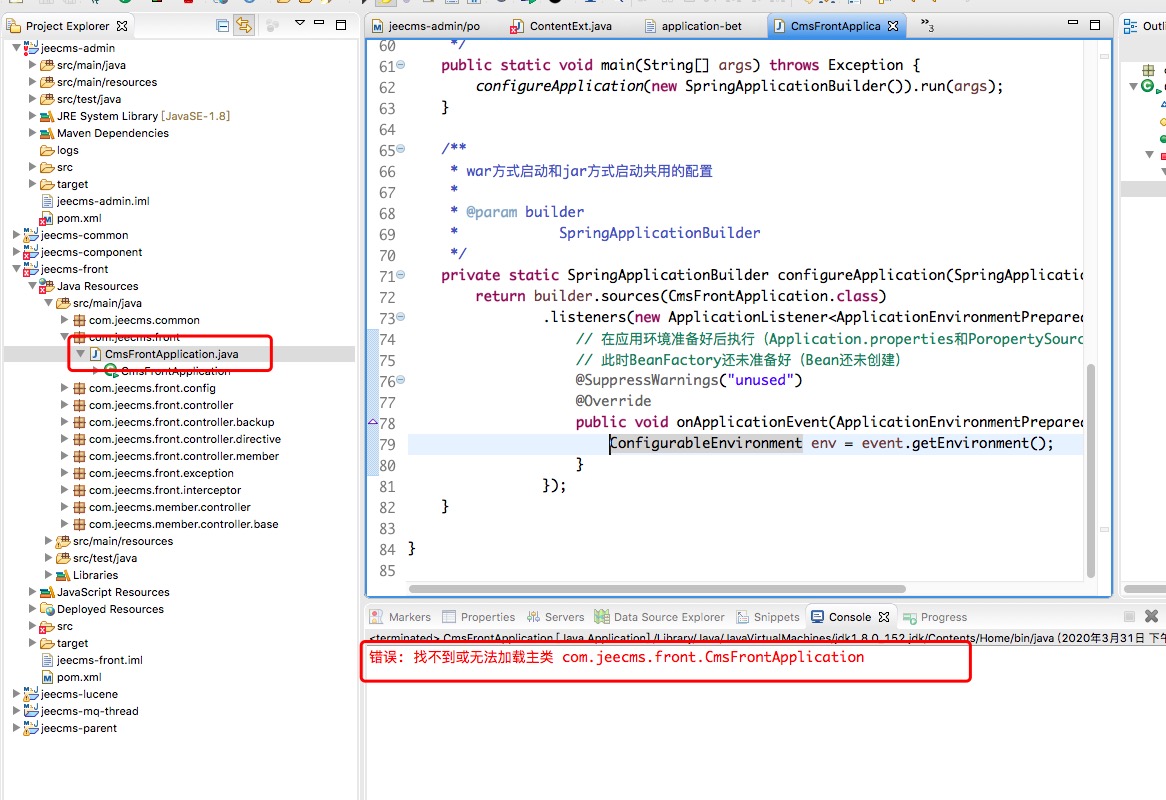The image size is (1166, 800).
Task: Expand the jeecms-lucene project
Action: [x=16, y=694]
